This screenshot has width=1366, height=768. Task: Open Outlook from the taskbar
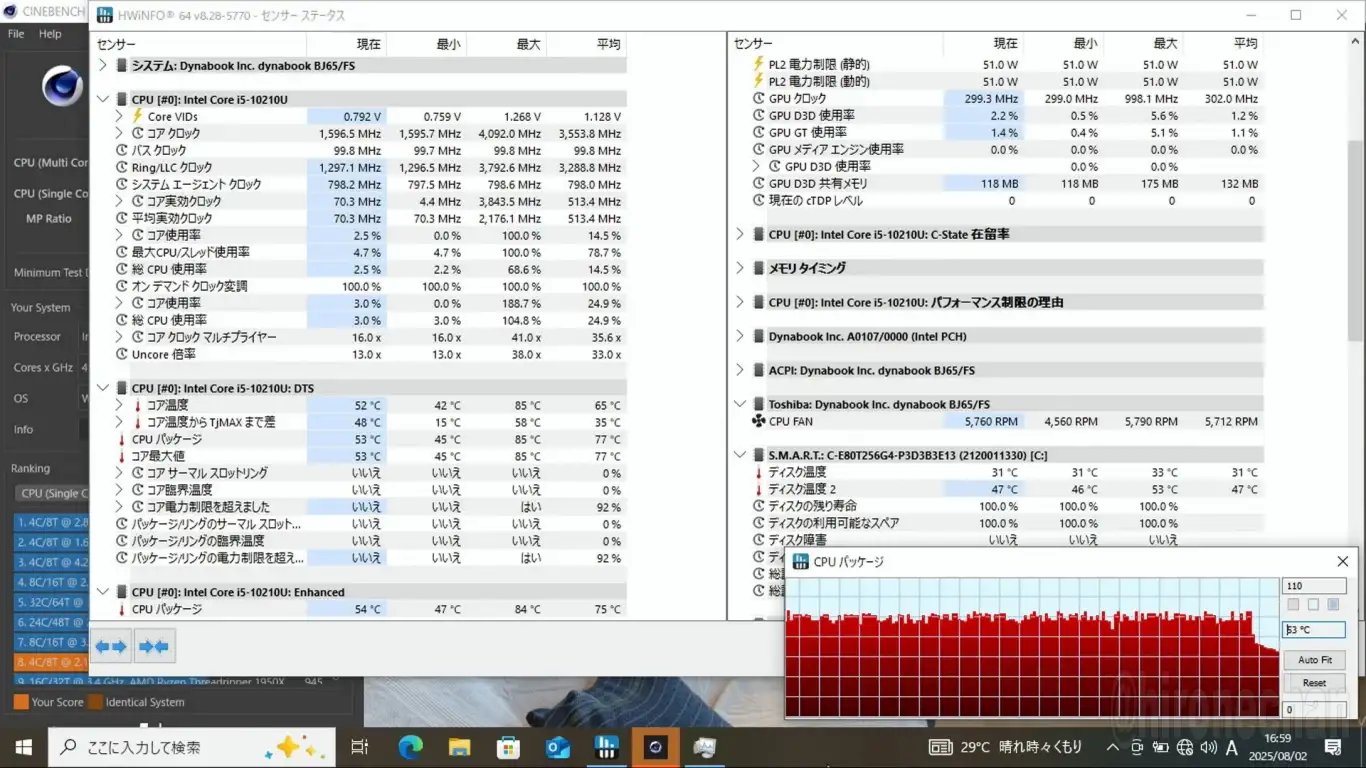(557, 747)
